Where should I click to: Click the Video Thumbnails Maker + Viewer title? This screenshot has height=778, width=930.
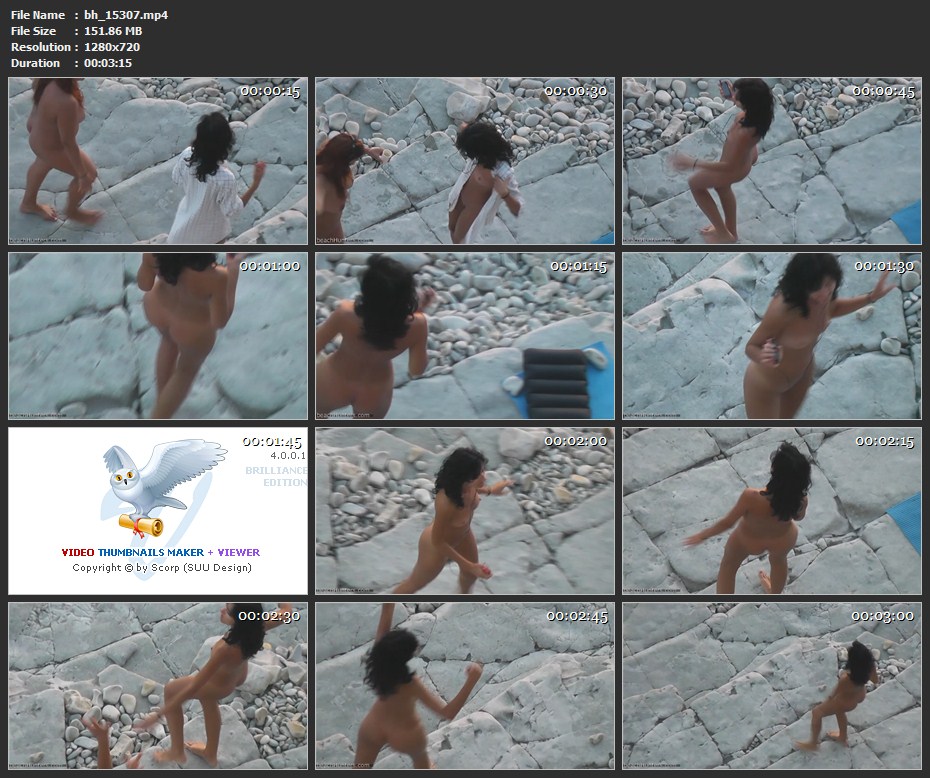(x=160, y=552)
